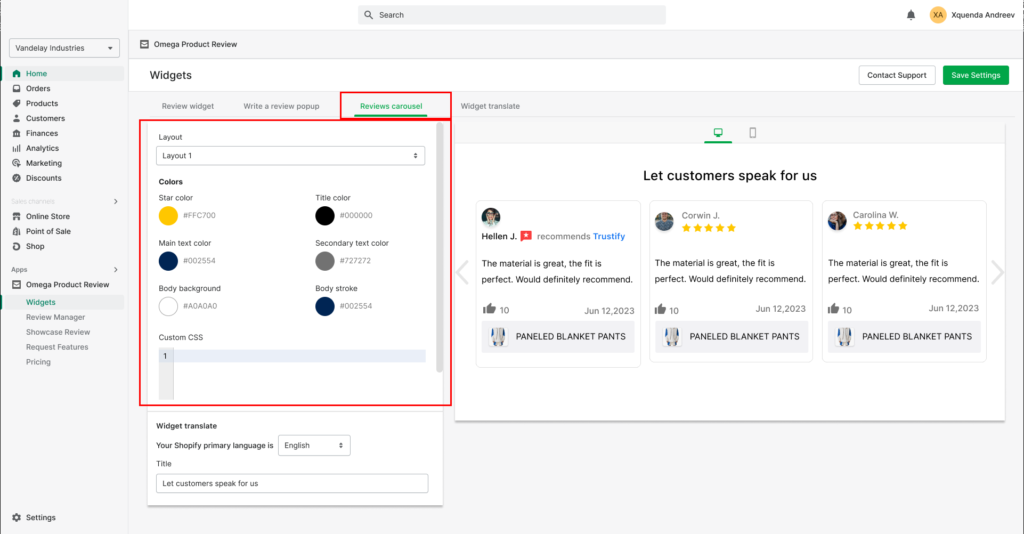Click Paneled Blanket Pants in Hellen J. card
The image size is (1024, 534).
pos(558,337)
